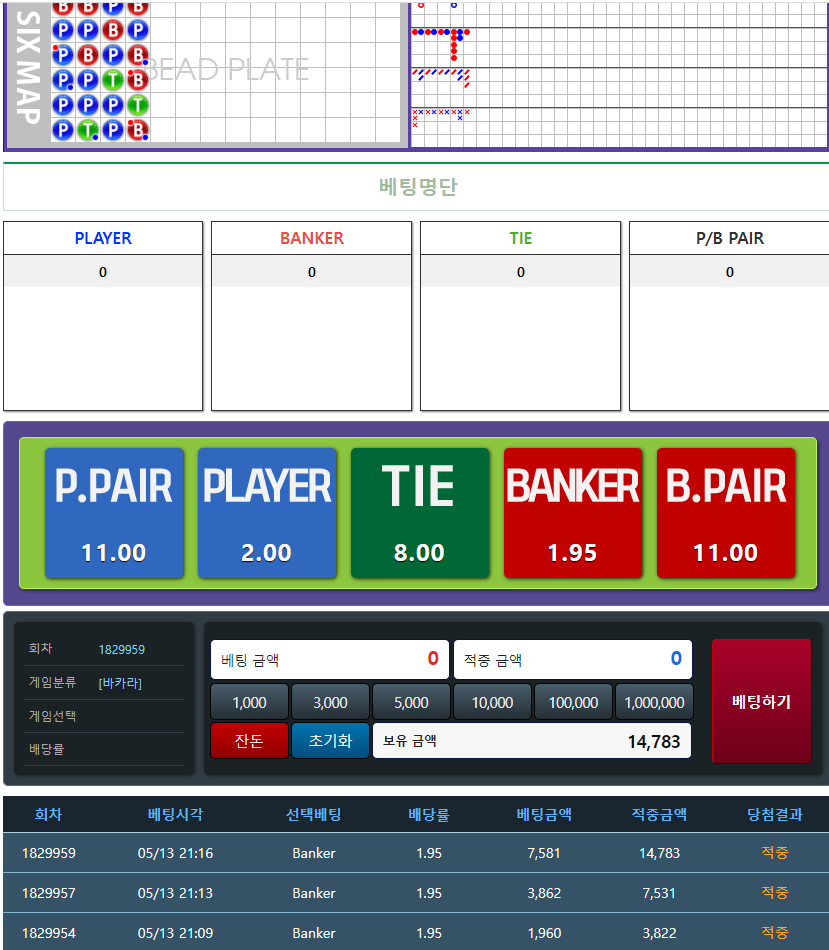Screen dimensions: 829x950
Task: Click the PLAYER betting list header
Action: point(103,238)
